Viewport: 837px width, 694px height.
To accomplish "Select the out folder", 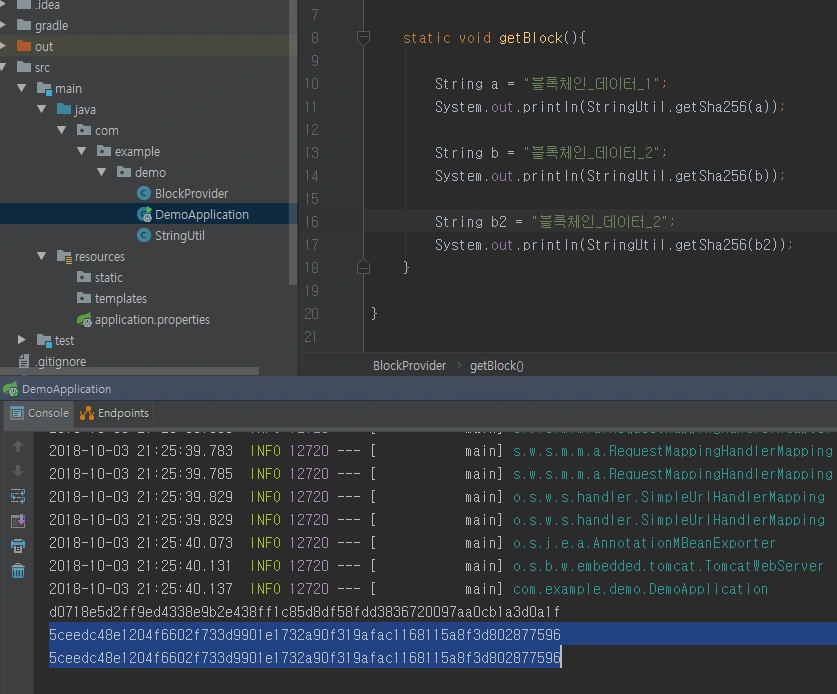I will tap(44, 46).
